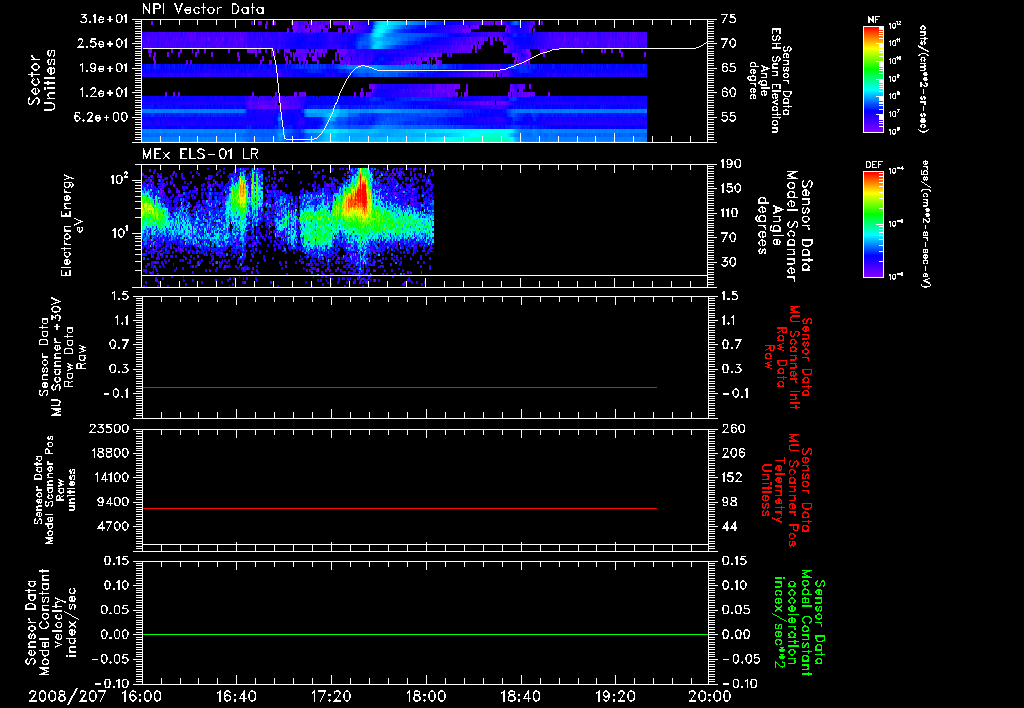
Task: Click the NF flux color bar
Action: pyautogui.click(x=874, y=78)
